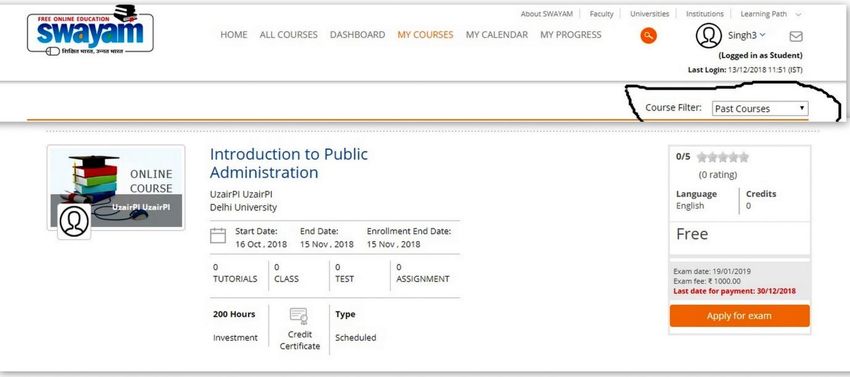Image resolution: width=850 pixels, height=377 pixels.
Task: Click the Logged in as Student text
Action: [761, 55]
